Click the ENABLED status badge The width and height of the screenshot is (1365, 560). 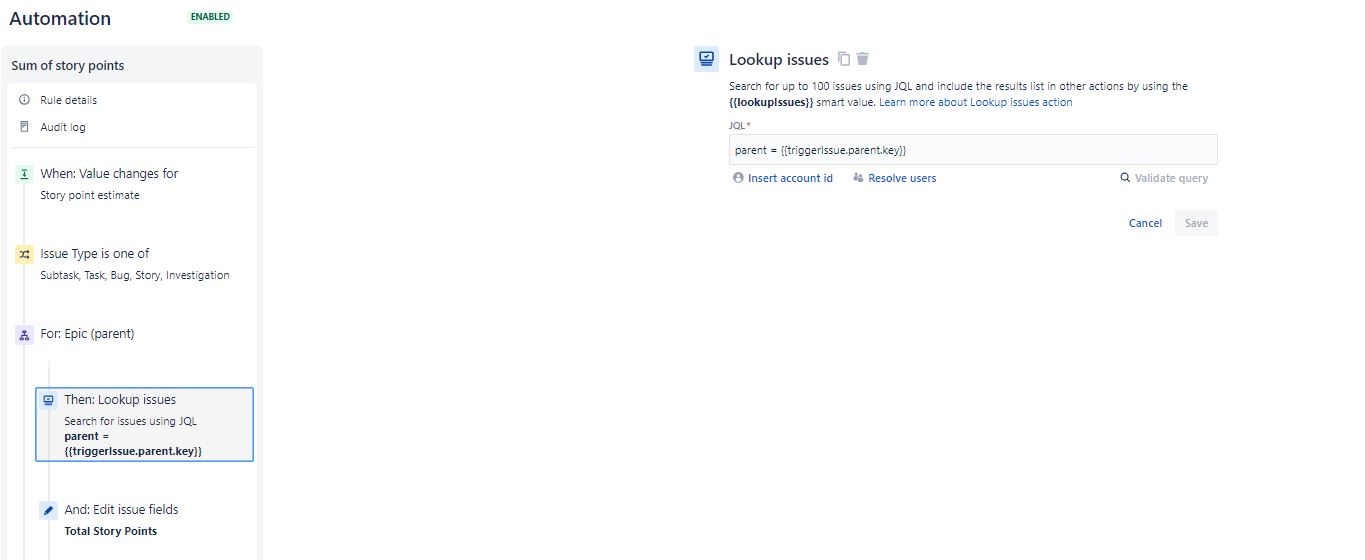(x=210, y=17)
